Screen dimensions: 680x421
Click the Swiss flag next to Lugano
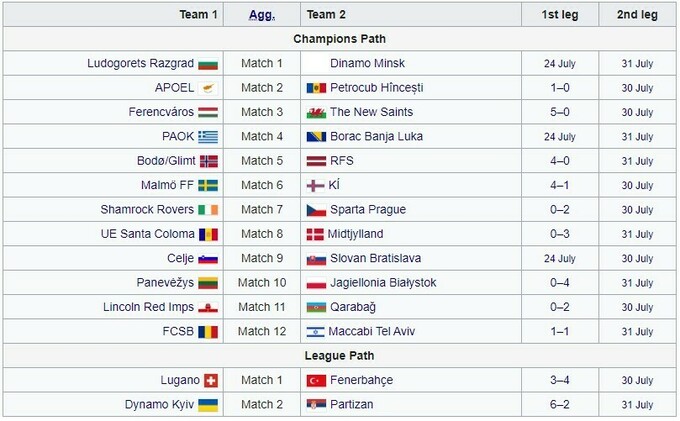click(x=210, y=381)
